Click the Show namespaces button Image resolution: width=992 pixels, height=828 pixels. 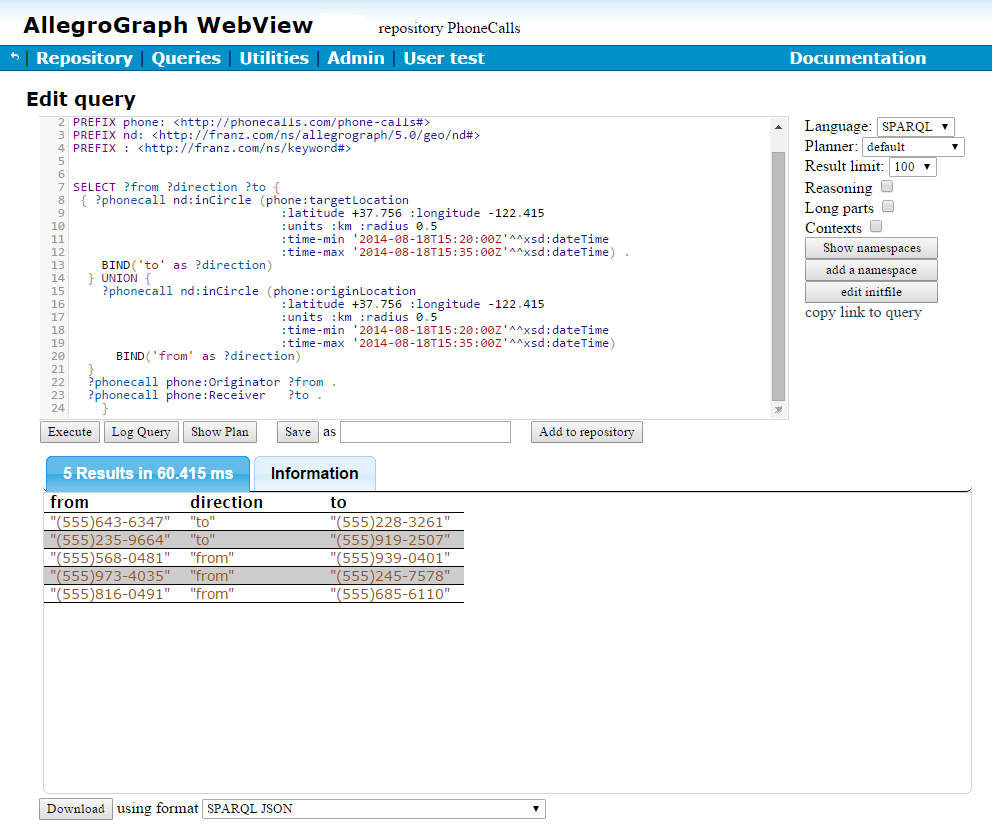pyautogui.click(x=871, y=248)
